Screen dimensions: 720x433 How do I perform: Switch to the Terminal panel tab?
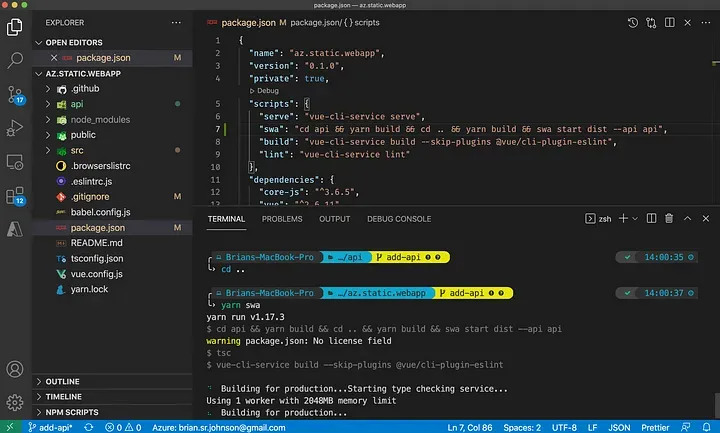coord(226,219)
